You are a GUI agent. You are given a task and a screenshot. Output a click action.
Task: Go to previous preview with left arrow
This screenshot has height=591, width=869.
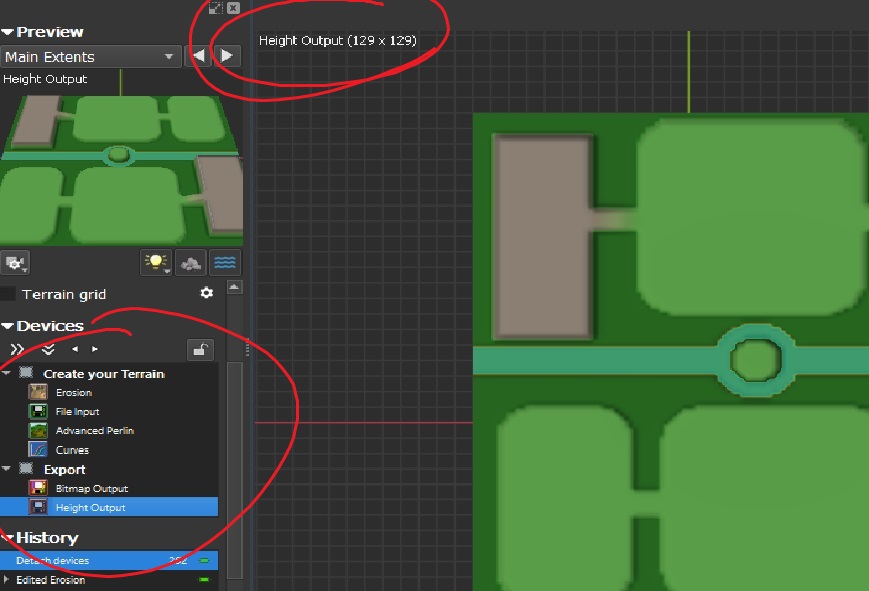pos(198,55)
